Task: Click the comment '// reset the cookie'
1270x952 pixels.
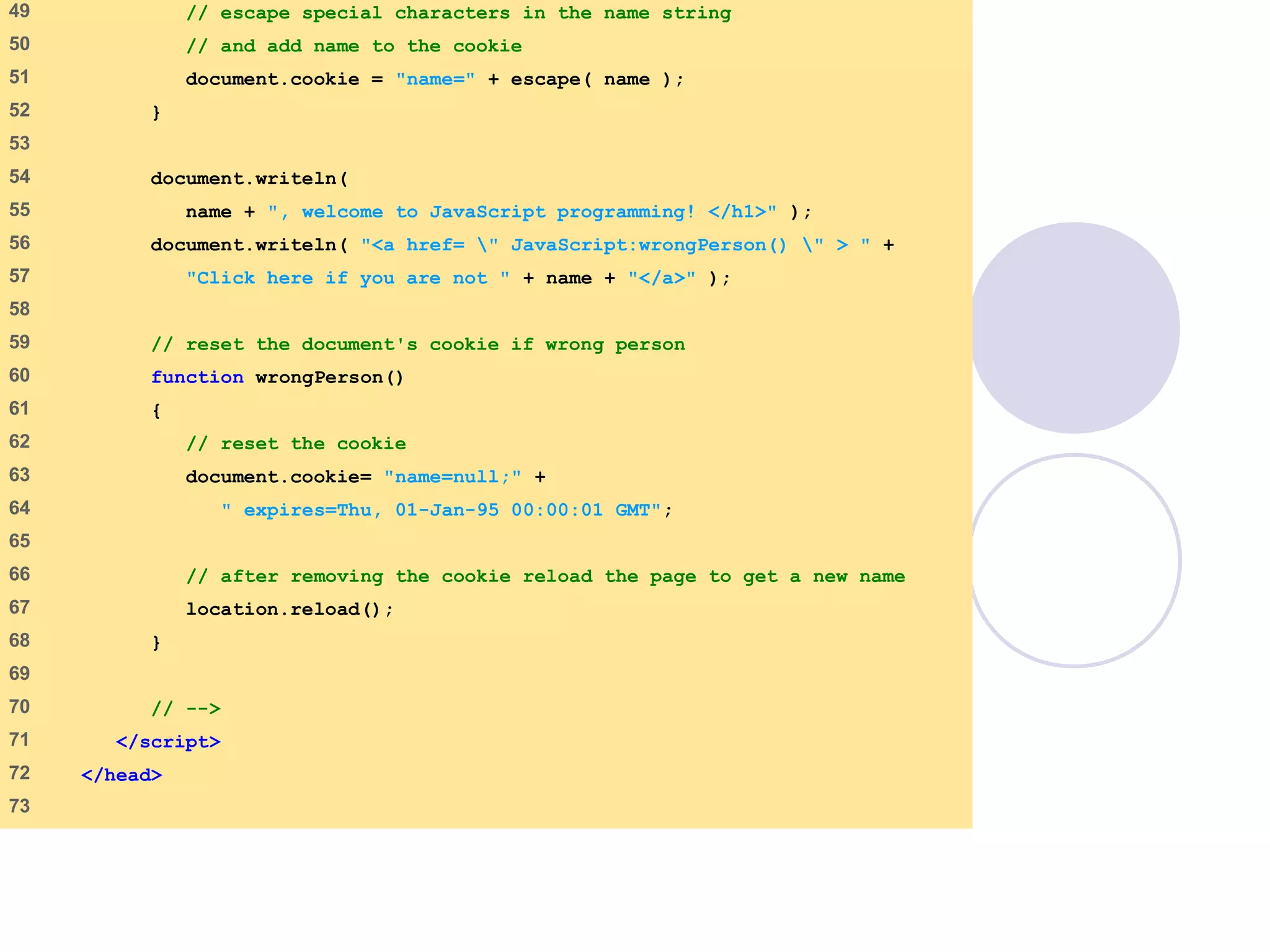Action: tap(296, 444)
